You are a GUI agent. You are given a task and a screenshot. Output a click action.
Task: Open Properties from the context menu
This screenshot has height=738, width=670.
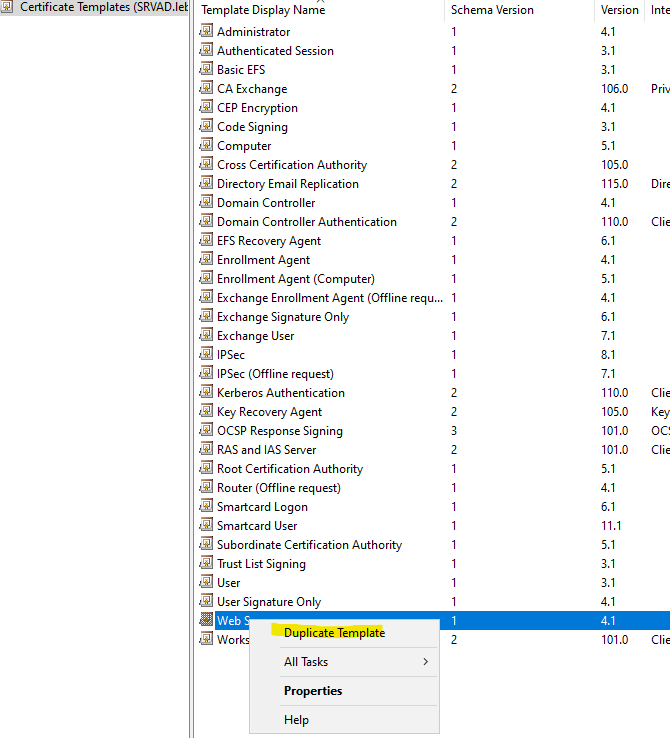[x=313, y=691]
